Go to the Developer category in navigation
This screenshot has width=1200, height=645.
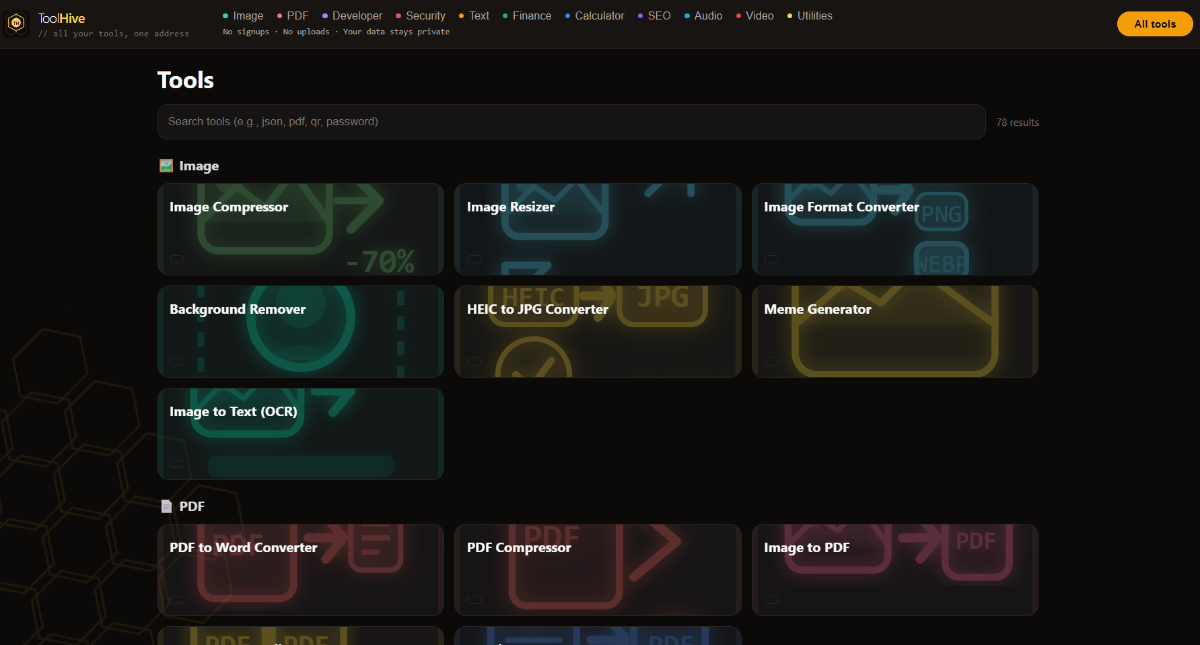(357, 16)
